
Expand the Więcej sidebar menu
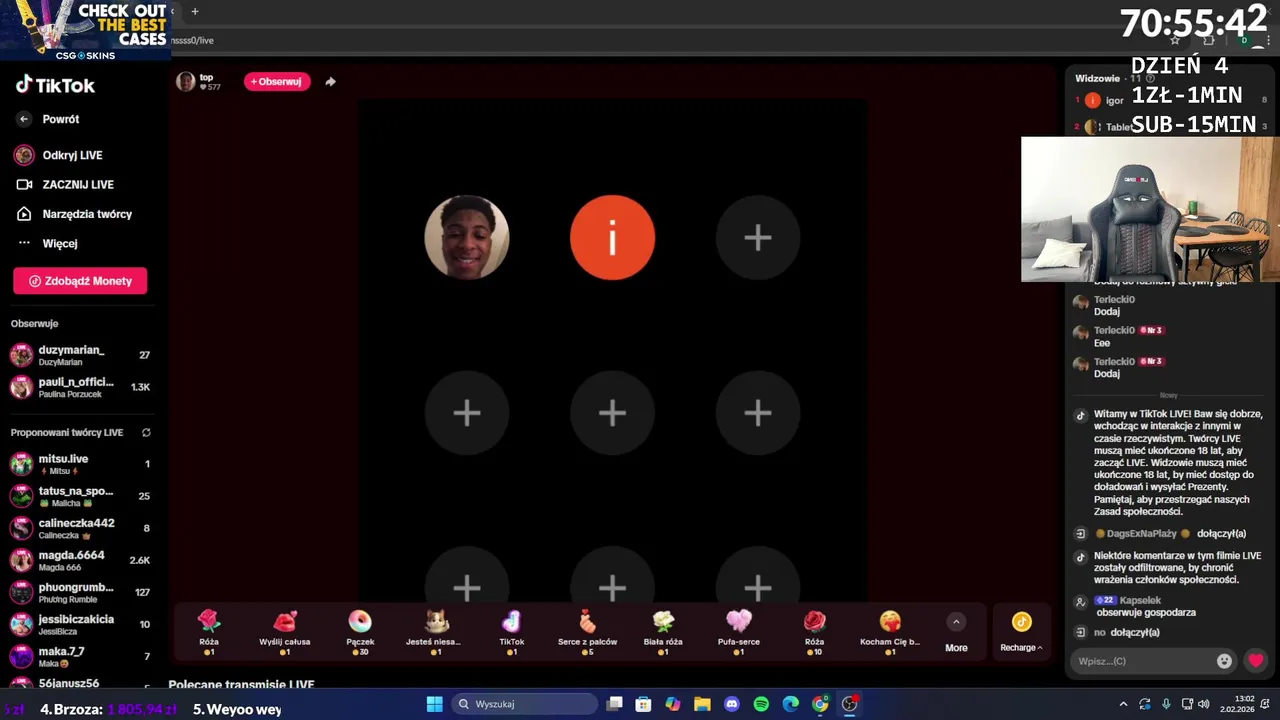60,243
